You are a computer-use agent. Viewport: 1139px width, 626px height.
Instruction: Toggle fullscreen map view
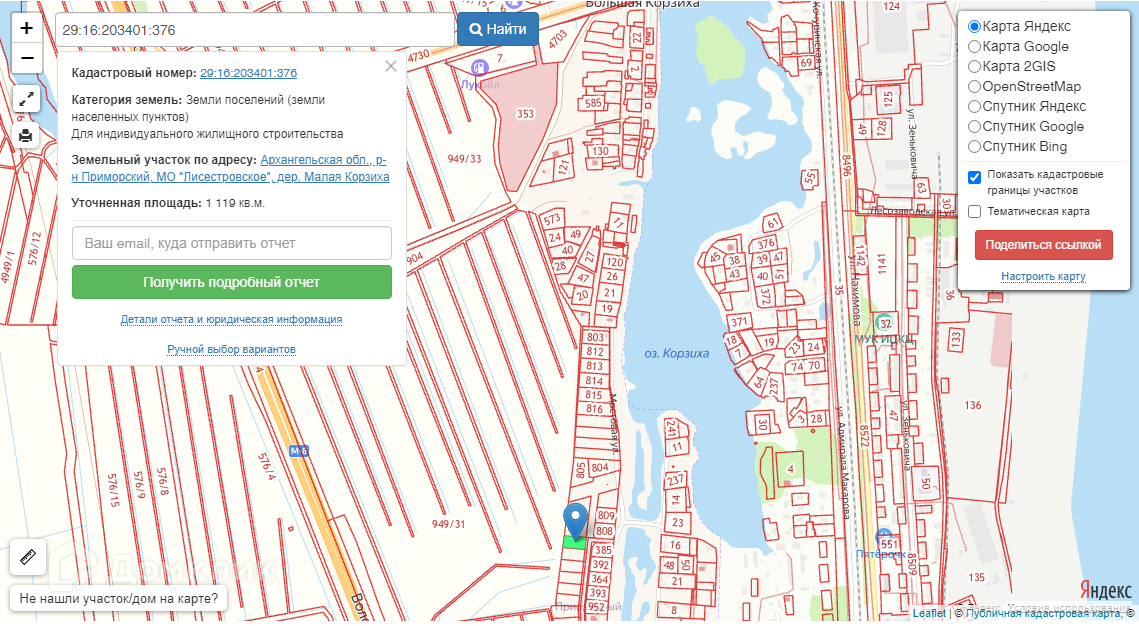(x=26, y=98)
